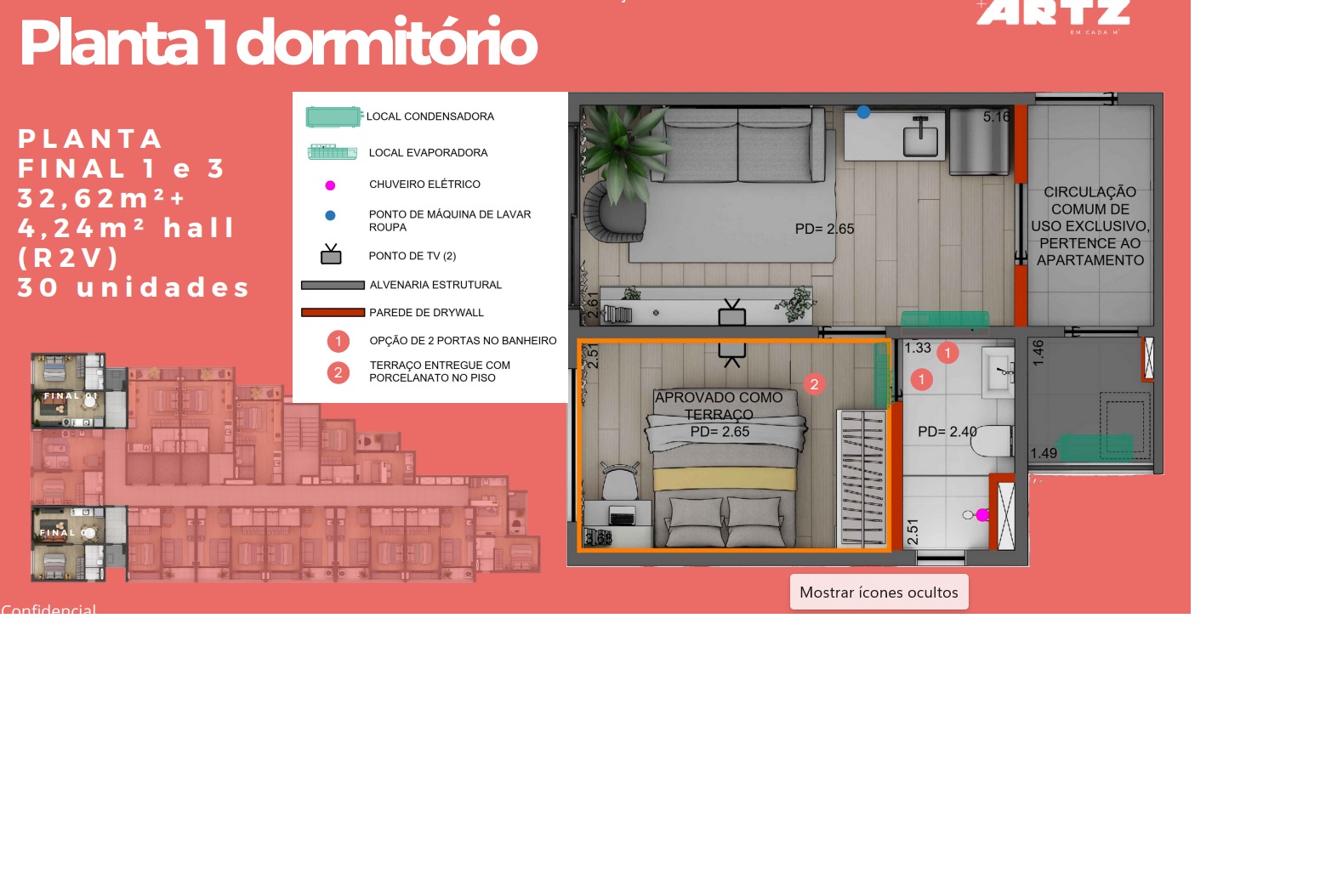Click the Confidencial footer text
Viewport: 1337px width, 896px height.
(x=48, y=609)
